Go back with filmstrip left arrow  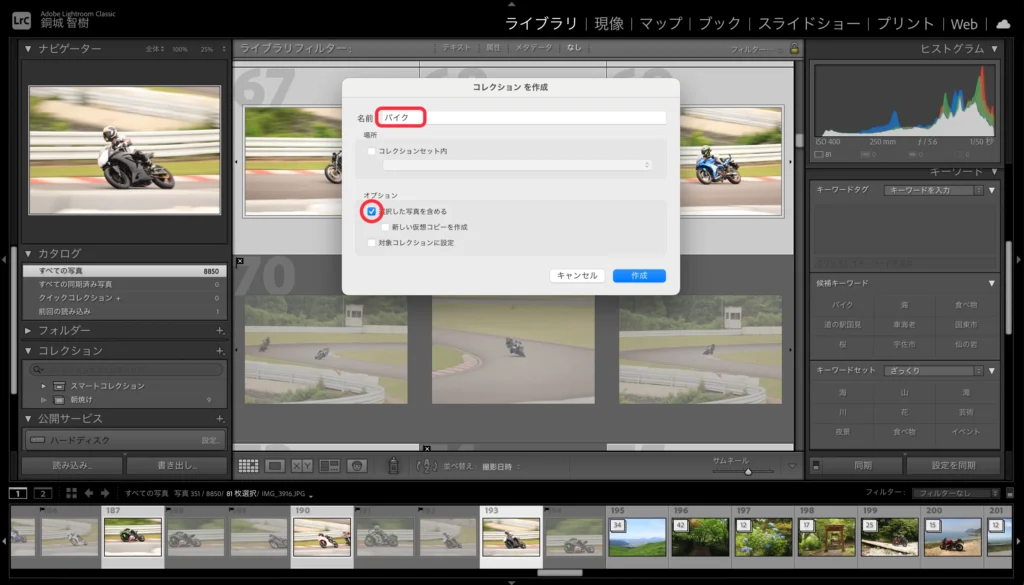[x=89, y=493]
